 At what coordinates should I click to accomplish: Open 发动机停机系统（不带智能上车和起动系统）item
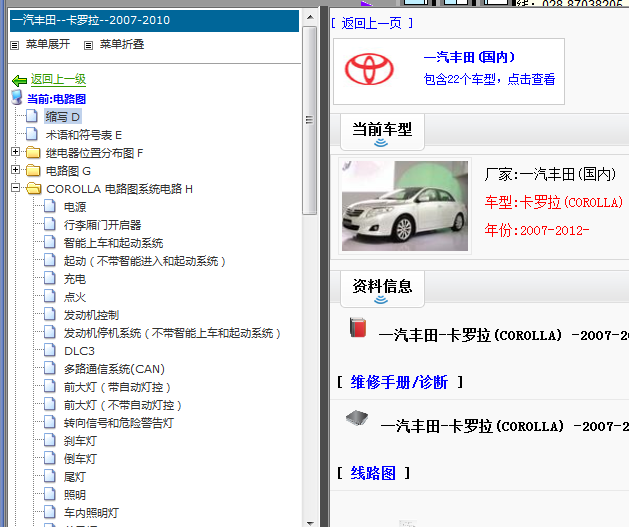[172, 333]
